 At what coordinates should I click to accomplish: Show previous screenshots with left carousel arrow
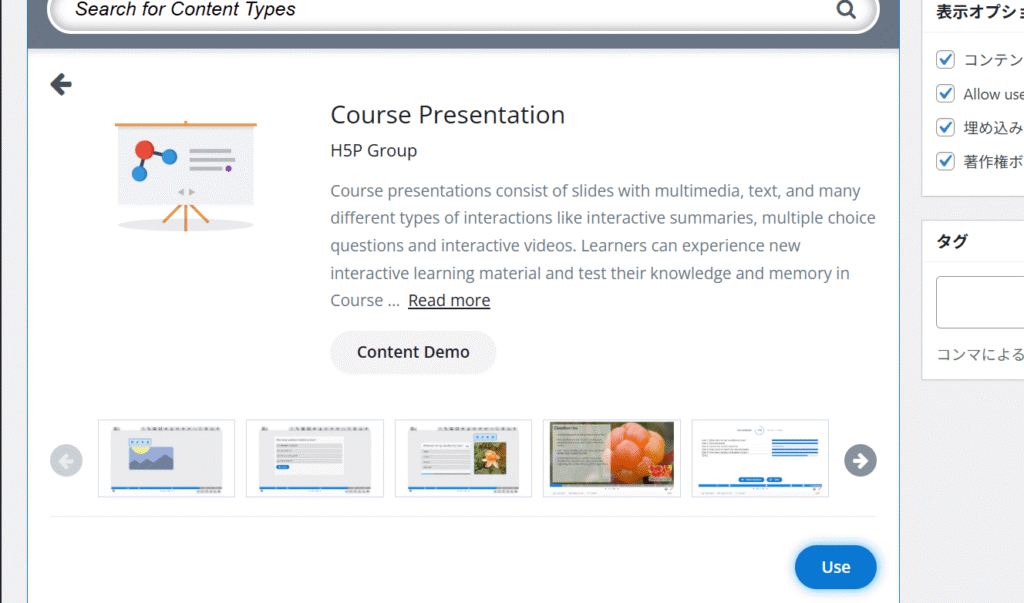[x=66, y=460]
